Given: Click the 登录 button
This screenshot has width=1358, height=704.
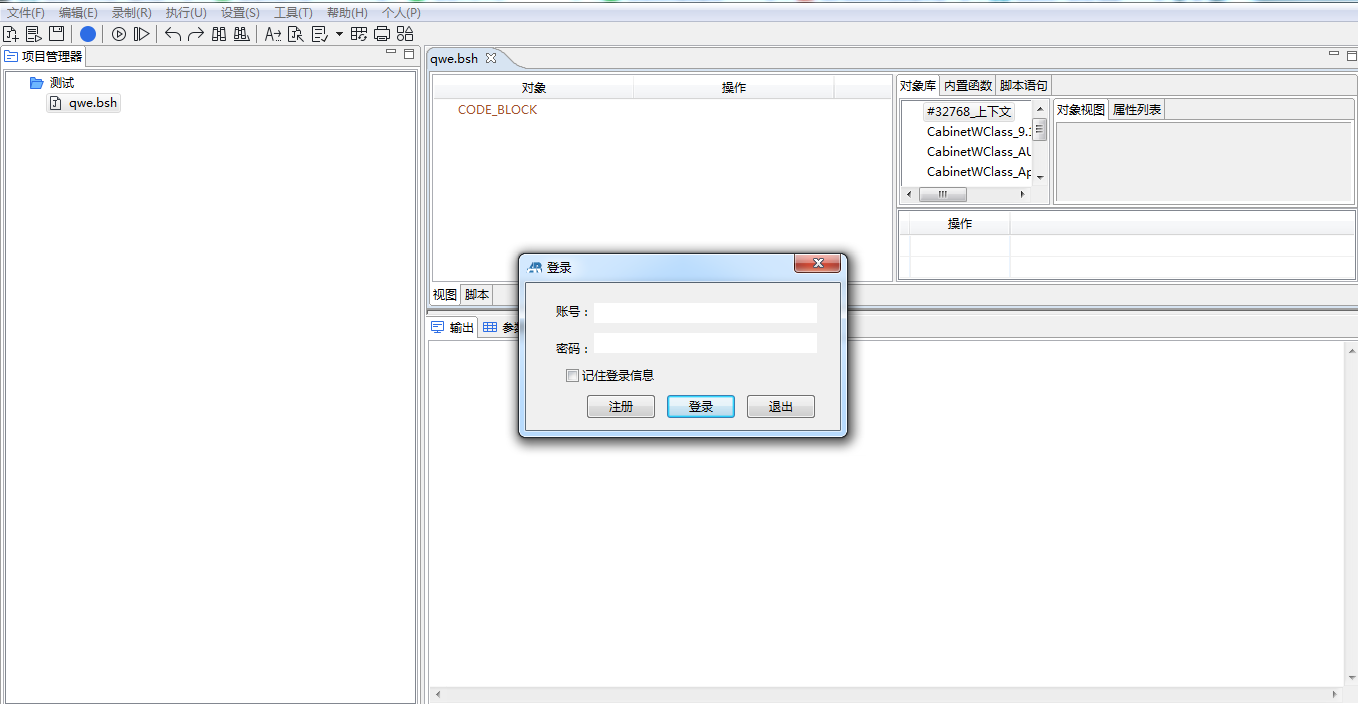Looking at the screenshot, I should (701, 407).
